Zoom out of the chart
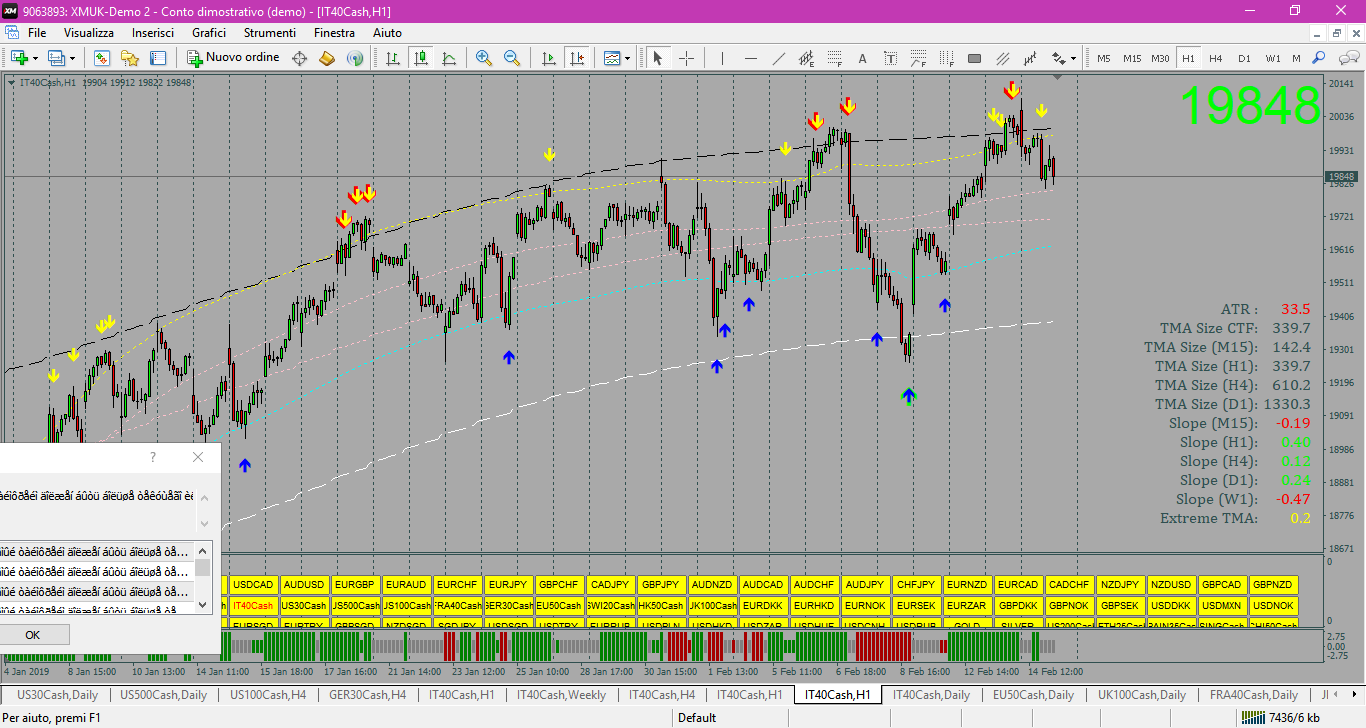Viewport: 1366px width, 728px height. [512, 58]
